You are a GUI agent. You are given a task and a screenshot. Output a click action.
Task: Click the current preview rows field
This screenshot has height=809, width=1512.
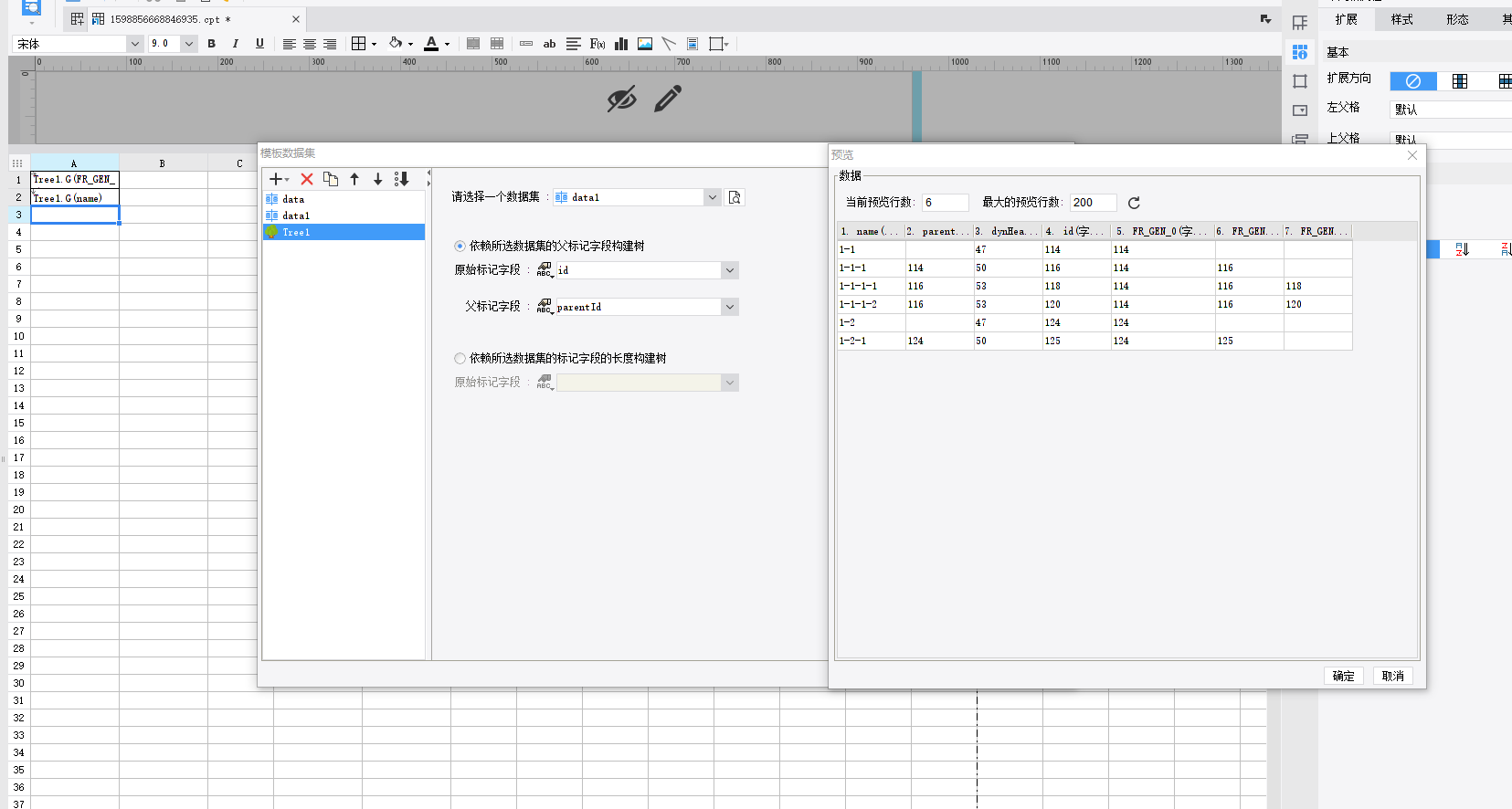(x=945, y=203)
